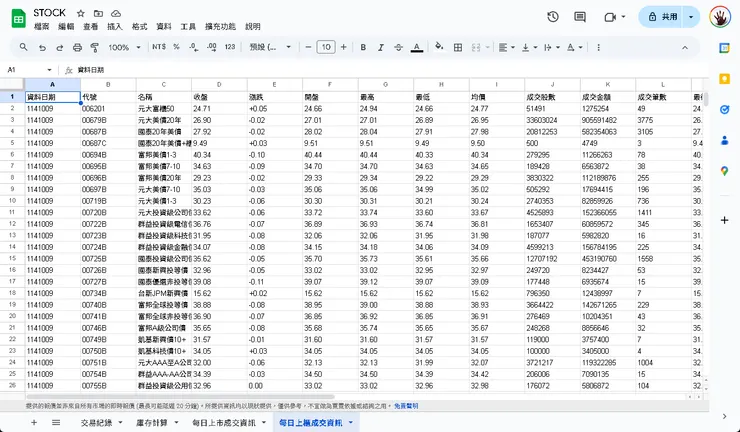Open the Calendar side panel icon

(724, 48)
